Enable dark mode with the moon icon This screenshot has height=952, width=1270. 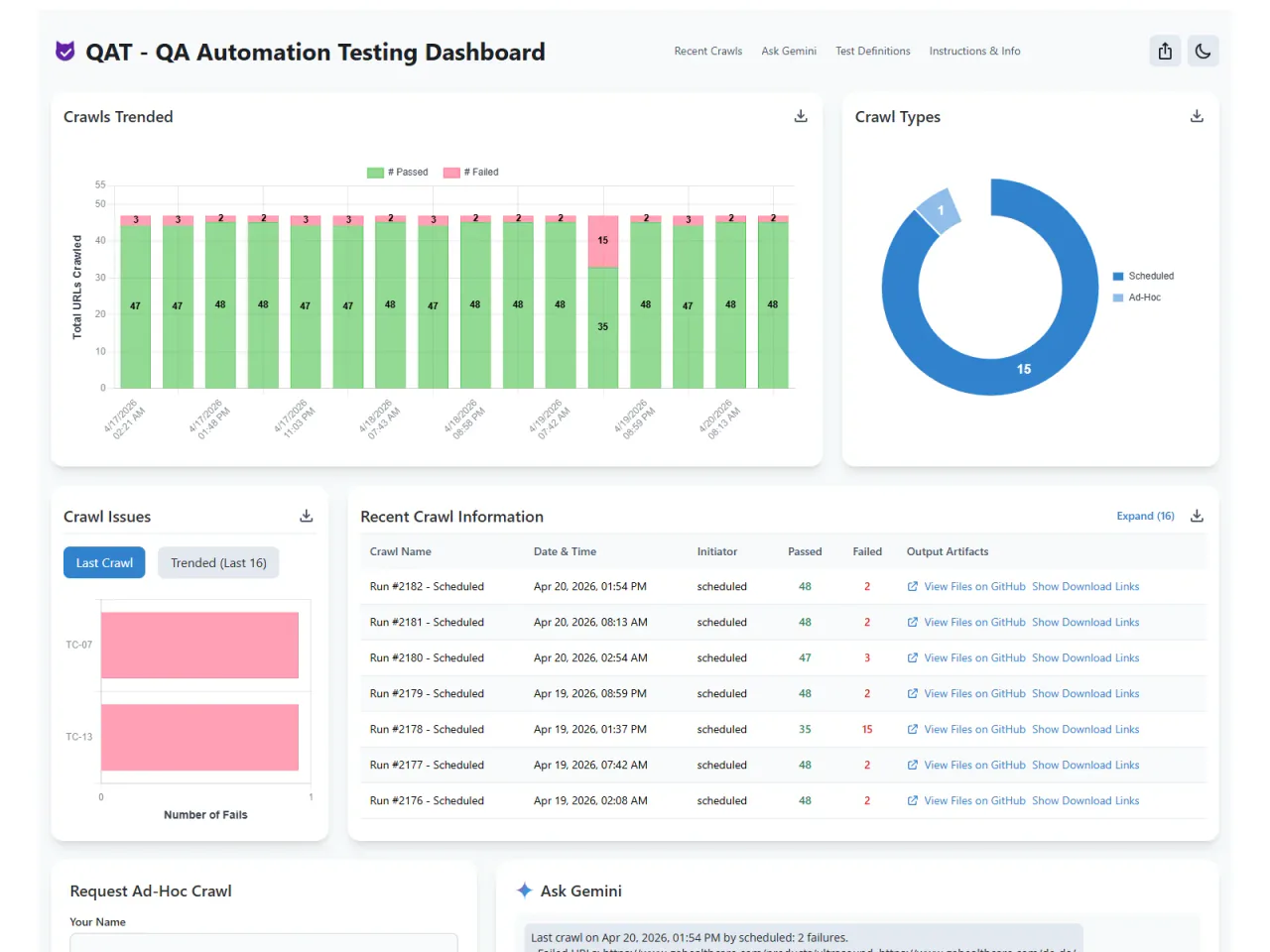click(x=1204, y=51)
